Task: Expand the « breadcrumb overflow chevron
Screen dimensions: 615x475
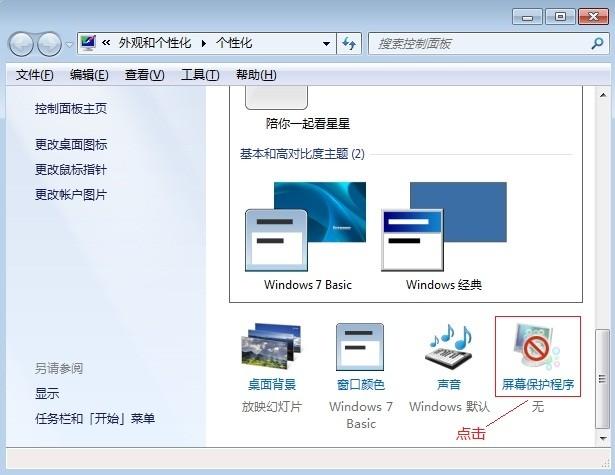Action: tap(106, 43)
